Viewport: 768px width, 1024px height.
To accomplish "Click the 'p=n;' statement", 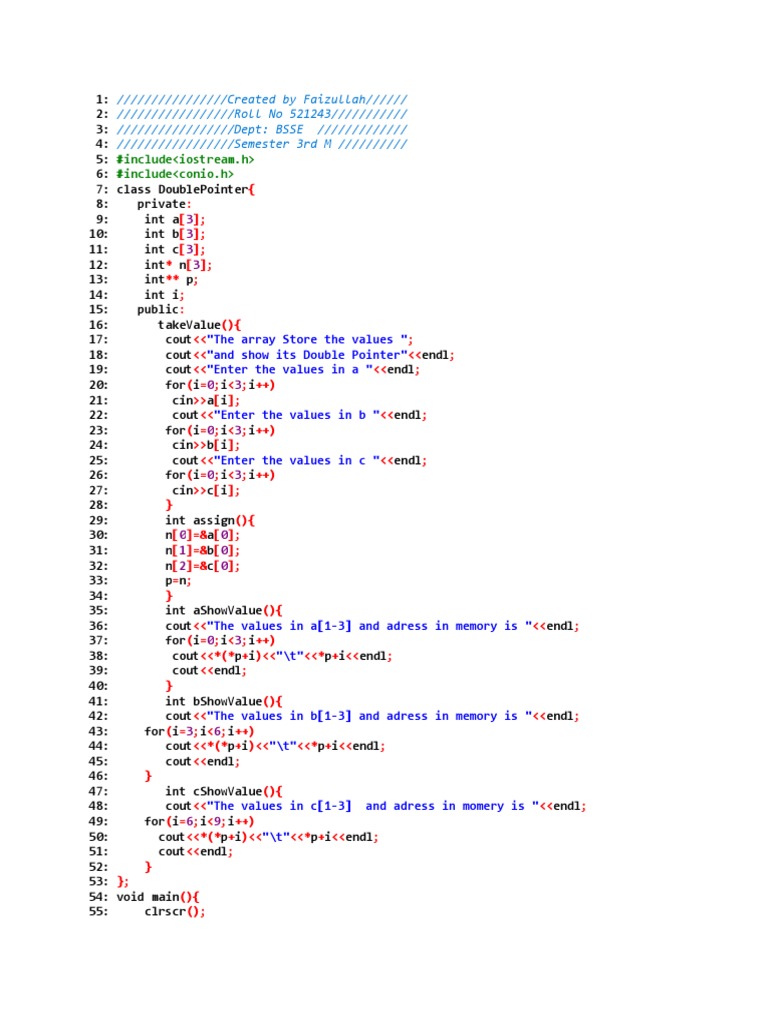I will pos(178,581).
